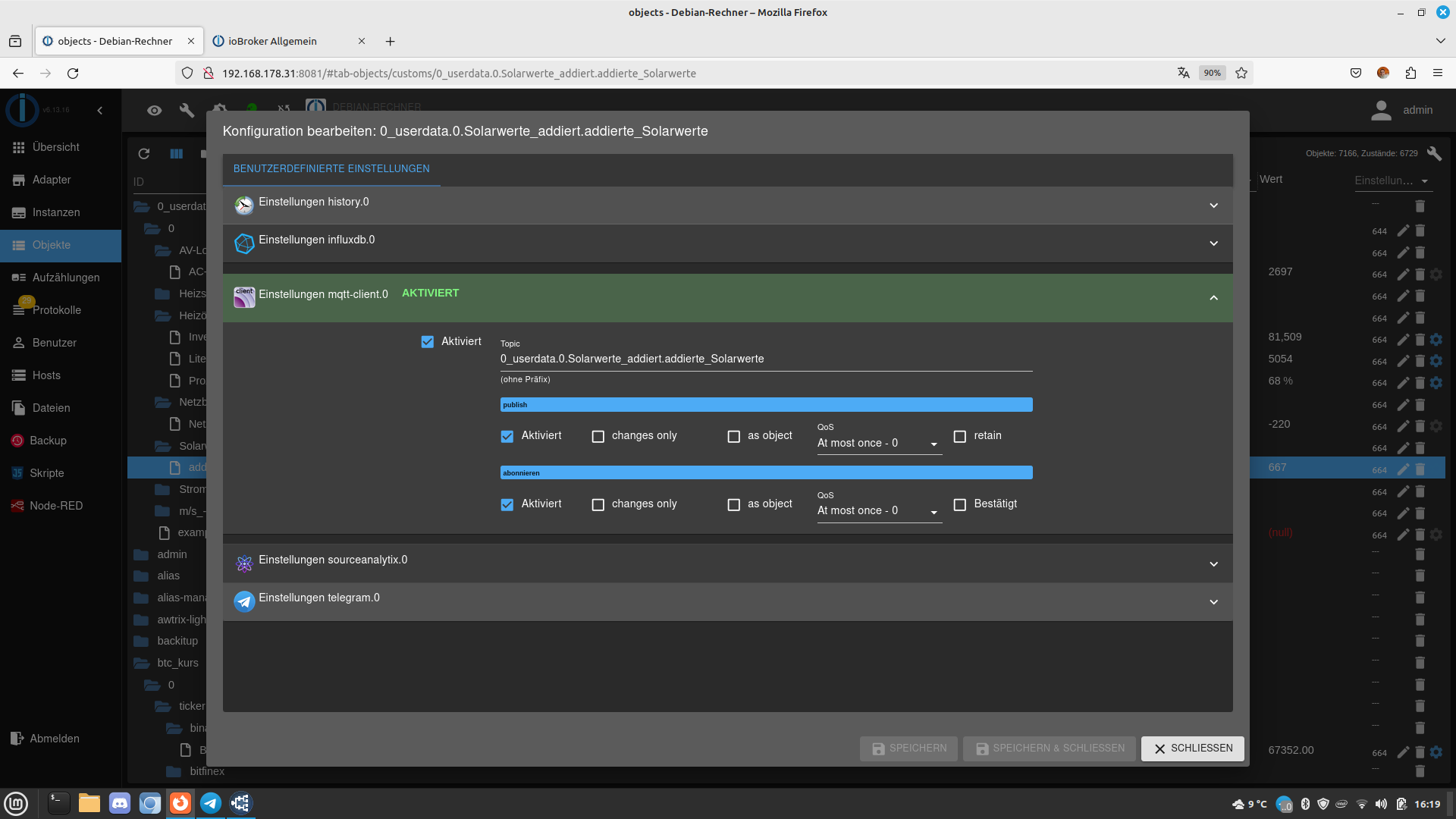Viewport: 1456px width, 819px height.
Task: Expand Einstellungen history.0 section
Action: (x=1213, y=206)
